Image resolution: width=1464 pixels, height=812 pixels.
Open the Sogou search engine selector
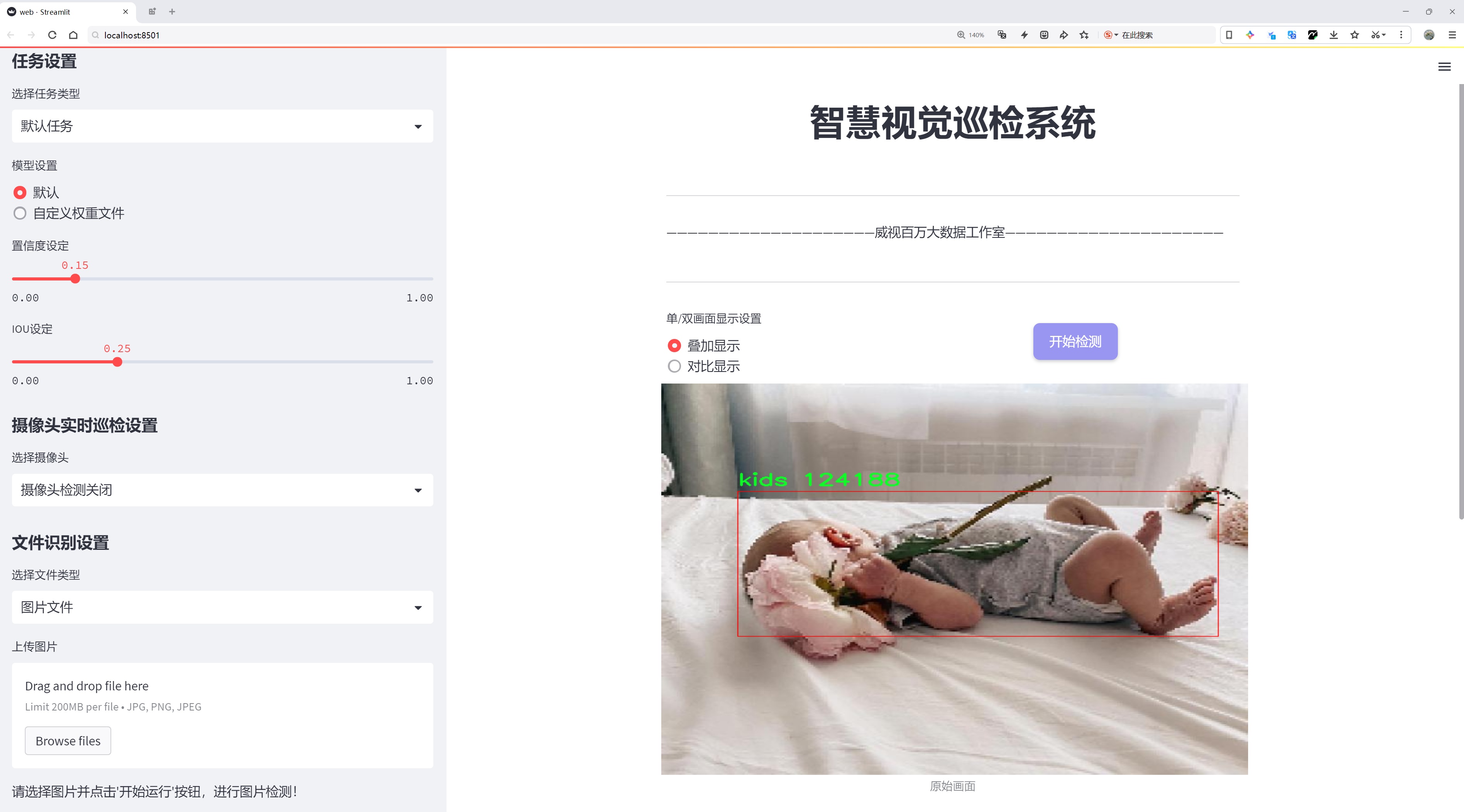[x=1111, y=35]
